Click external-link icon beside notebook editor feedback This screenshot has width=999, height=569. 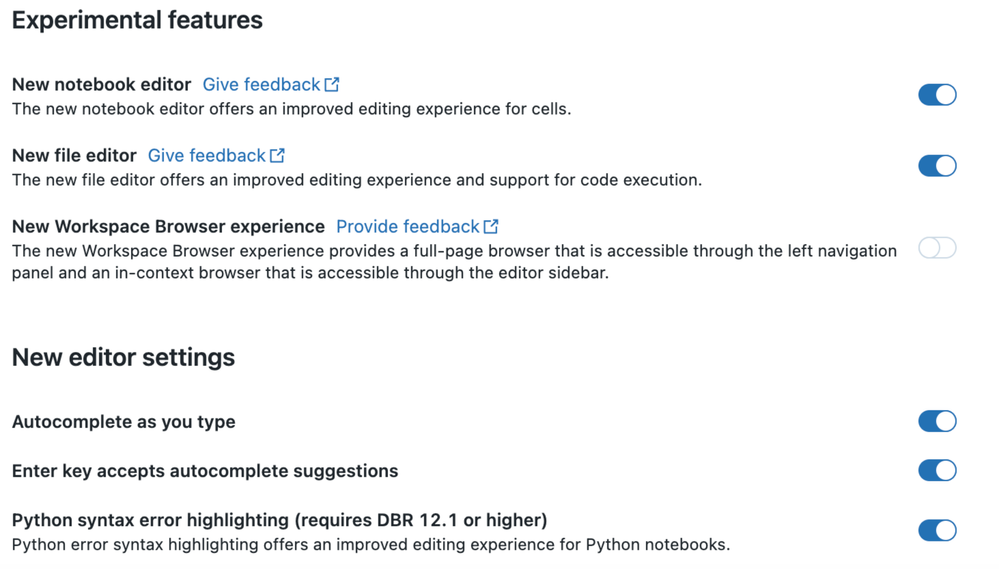[x=332, y=85]
